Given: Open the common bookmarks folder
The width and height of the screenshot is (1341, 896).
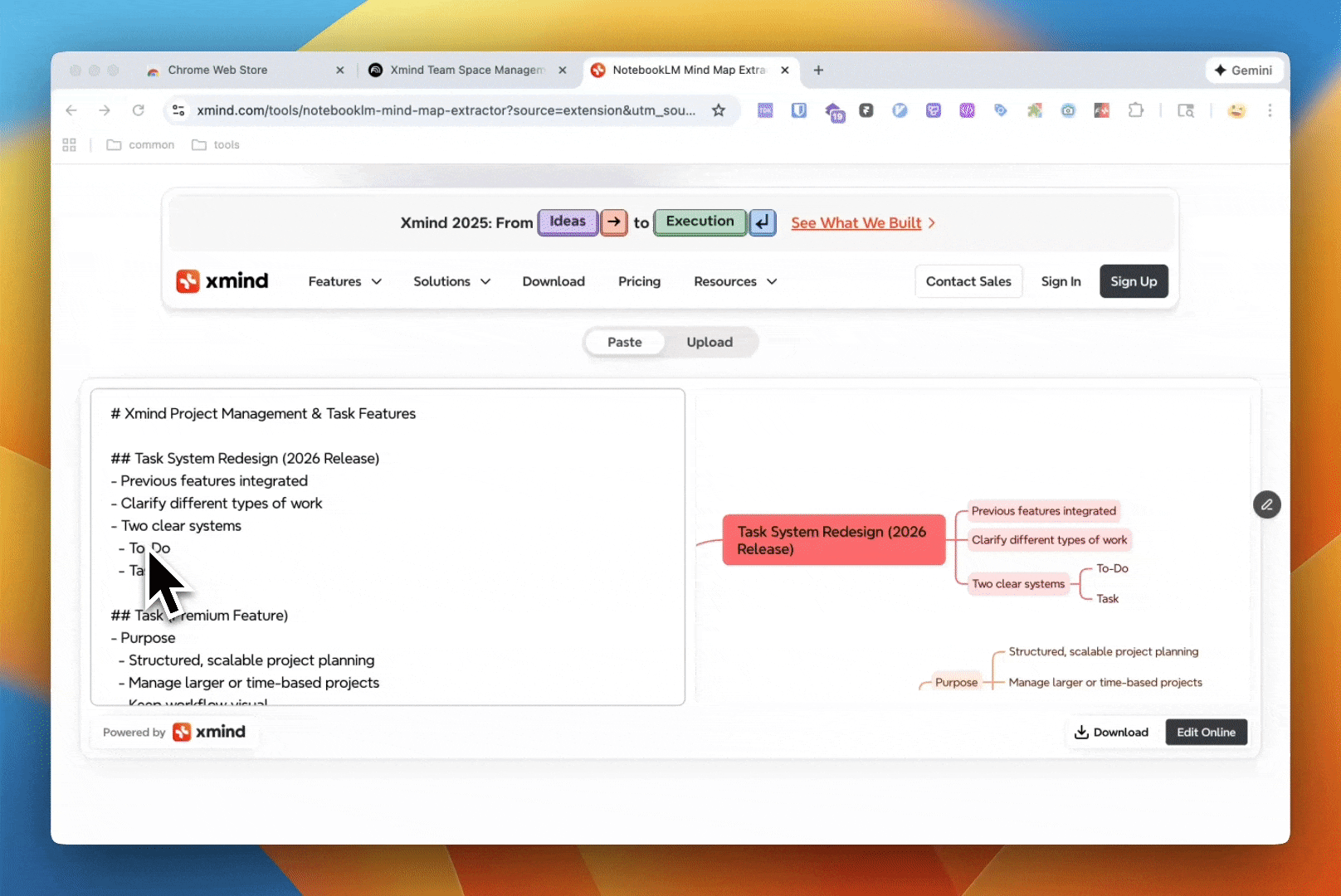Looking at the screenshot, I should 140,144.
